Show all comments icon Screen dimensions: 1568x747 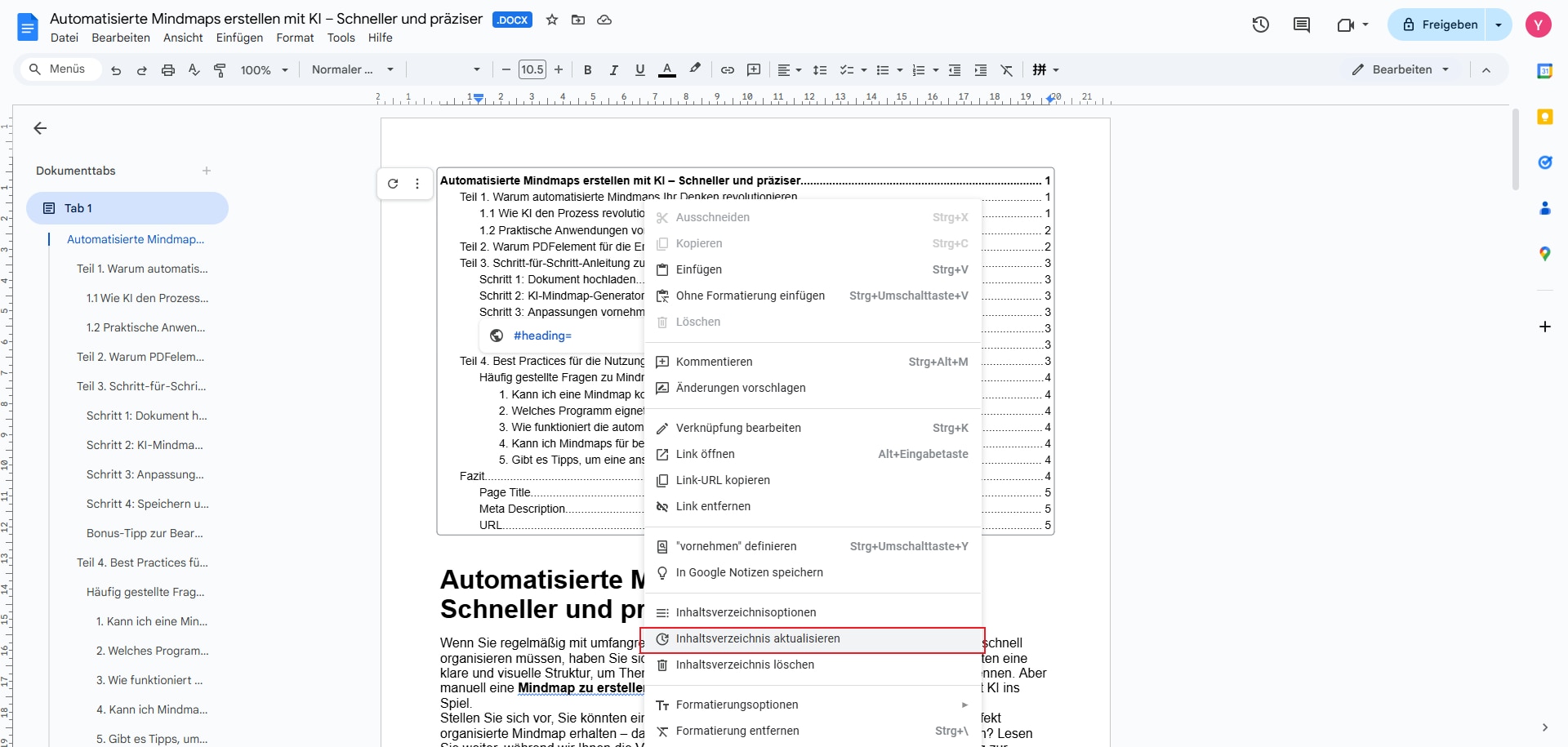point(1302,24)
